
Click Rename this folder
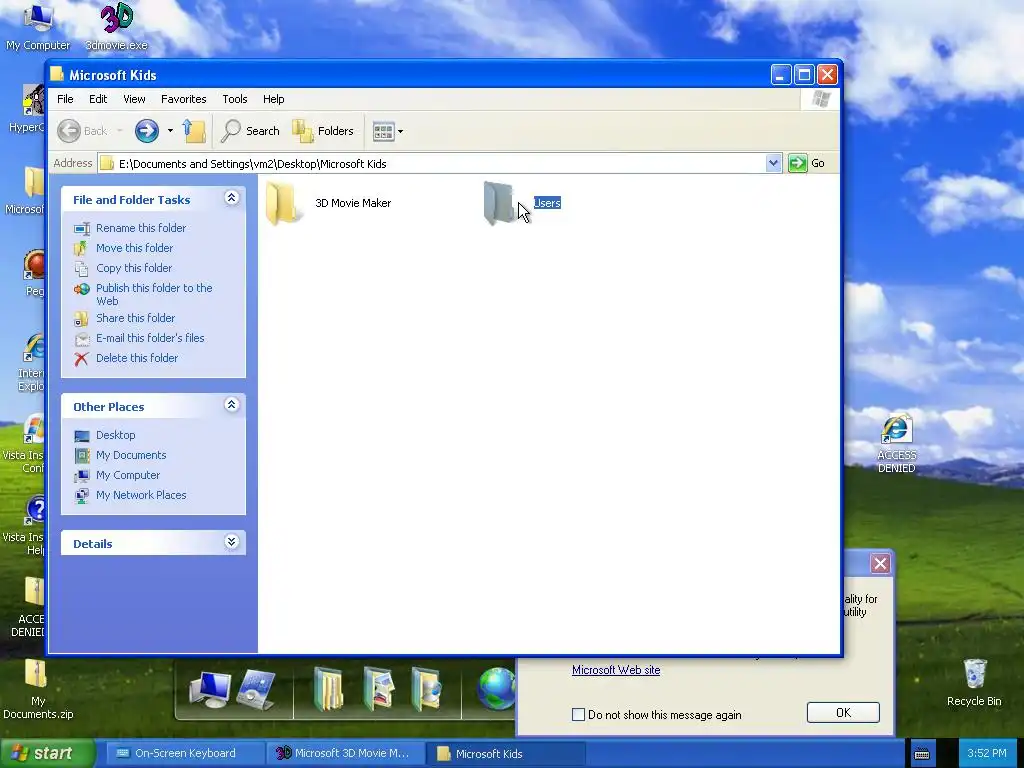pos(140,228)
